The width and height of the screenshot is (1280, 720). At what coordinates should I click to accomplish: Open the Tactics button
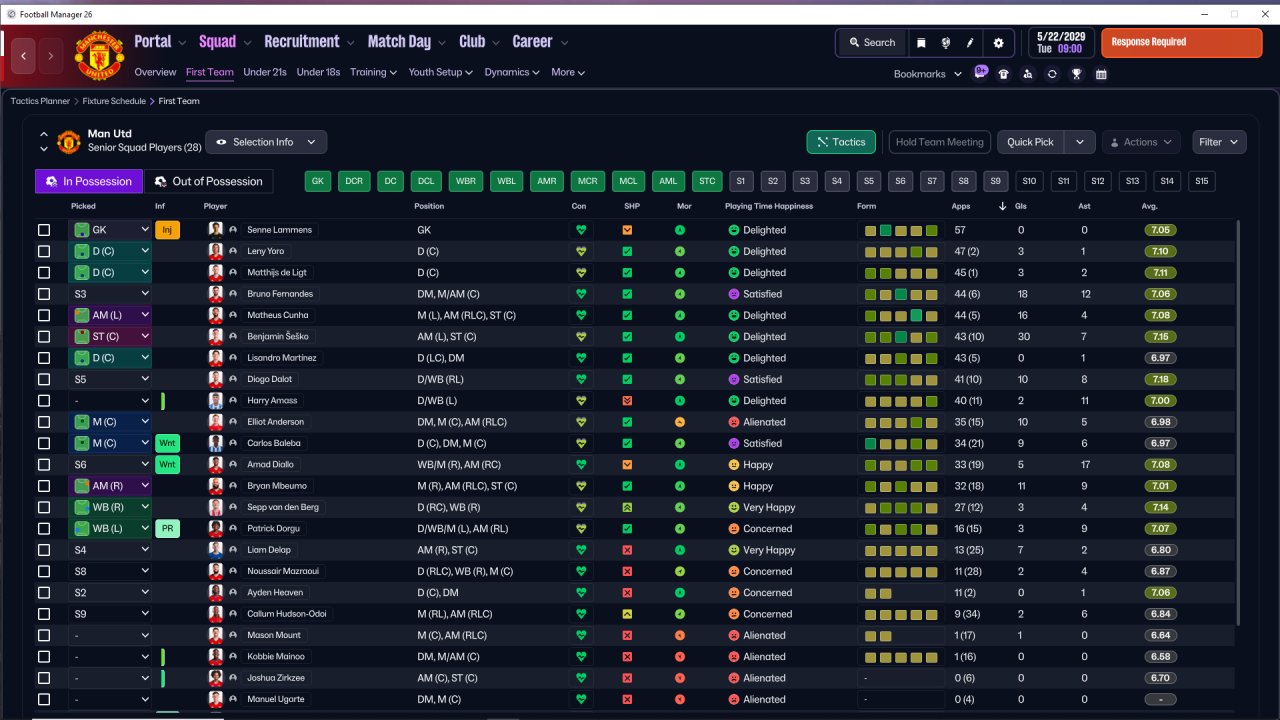click(x=841, y=142)
